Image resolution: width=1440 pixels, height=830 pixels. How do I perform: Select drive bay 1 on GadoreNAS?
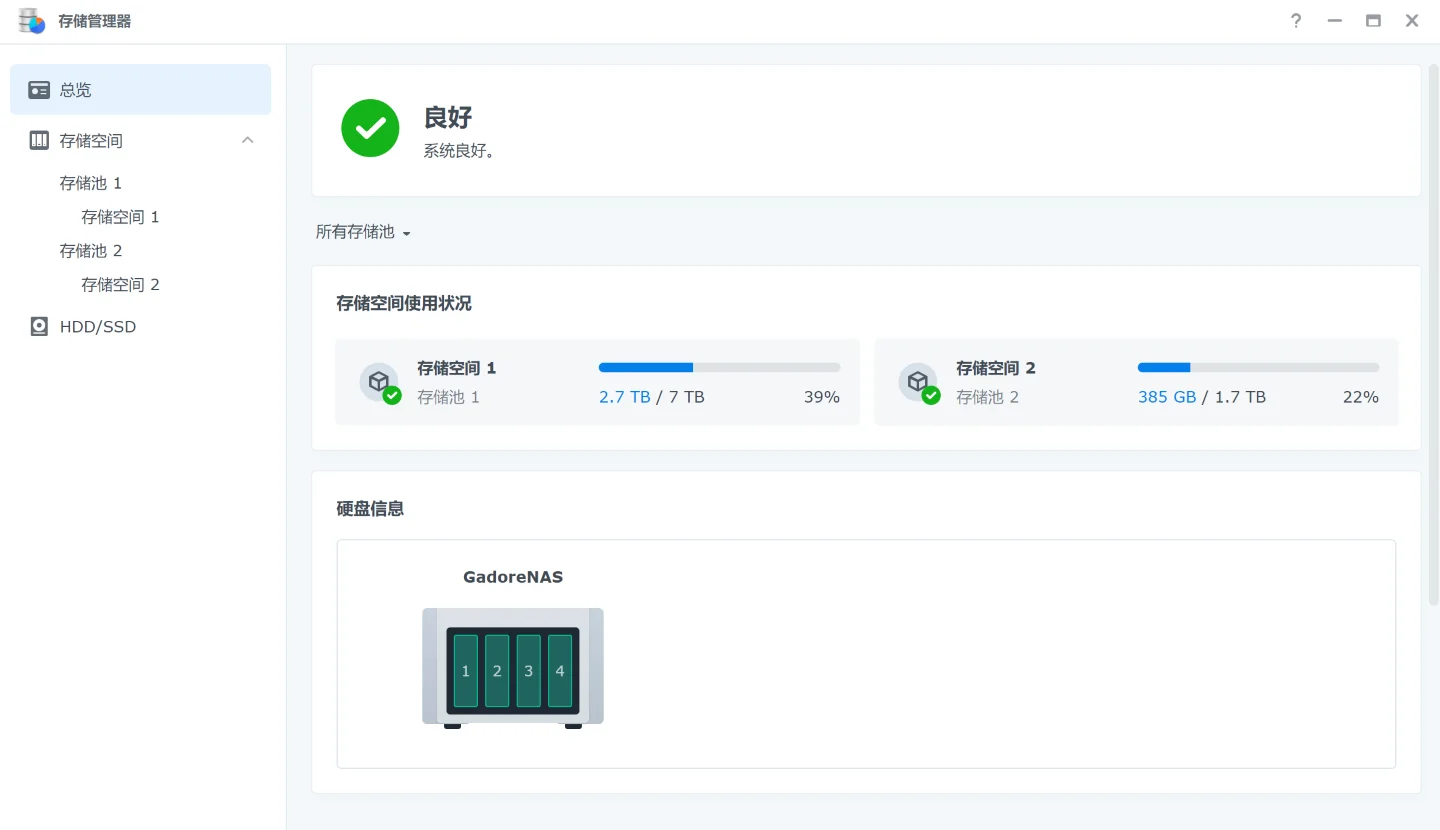pos(466,671)
